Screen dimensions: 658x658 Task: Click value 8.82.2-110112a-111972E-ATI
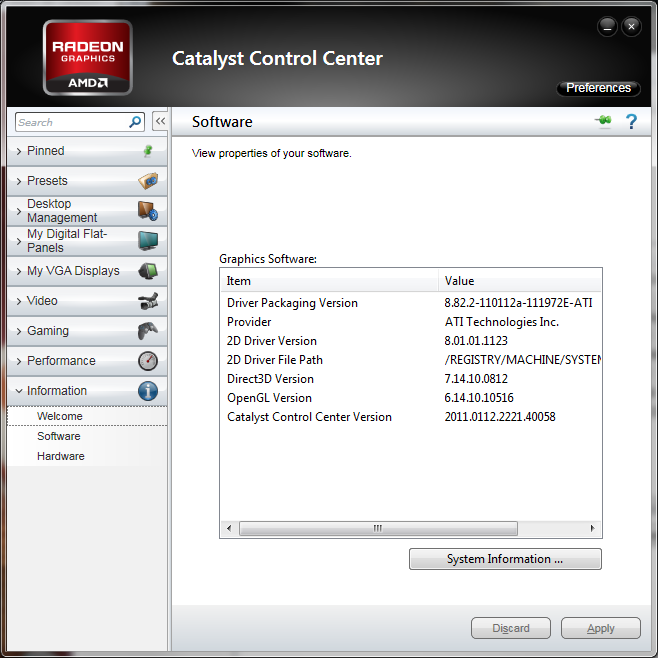[x=518, y=303]
